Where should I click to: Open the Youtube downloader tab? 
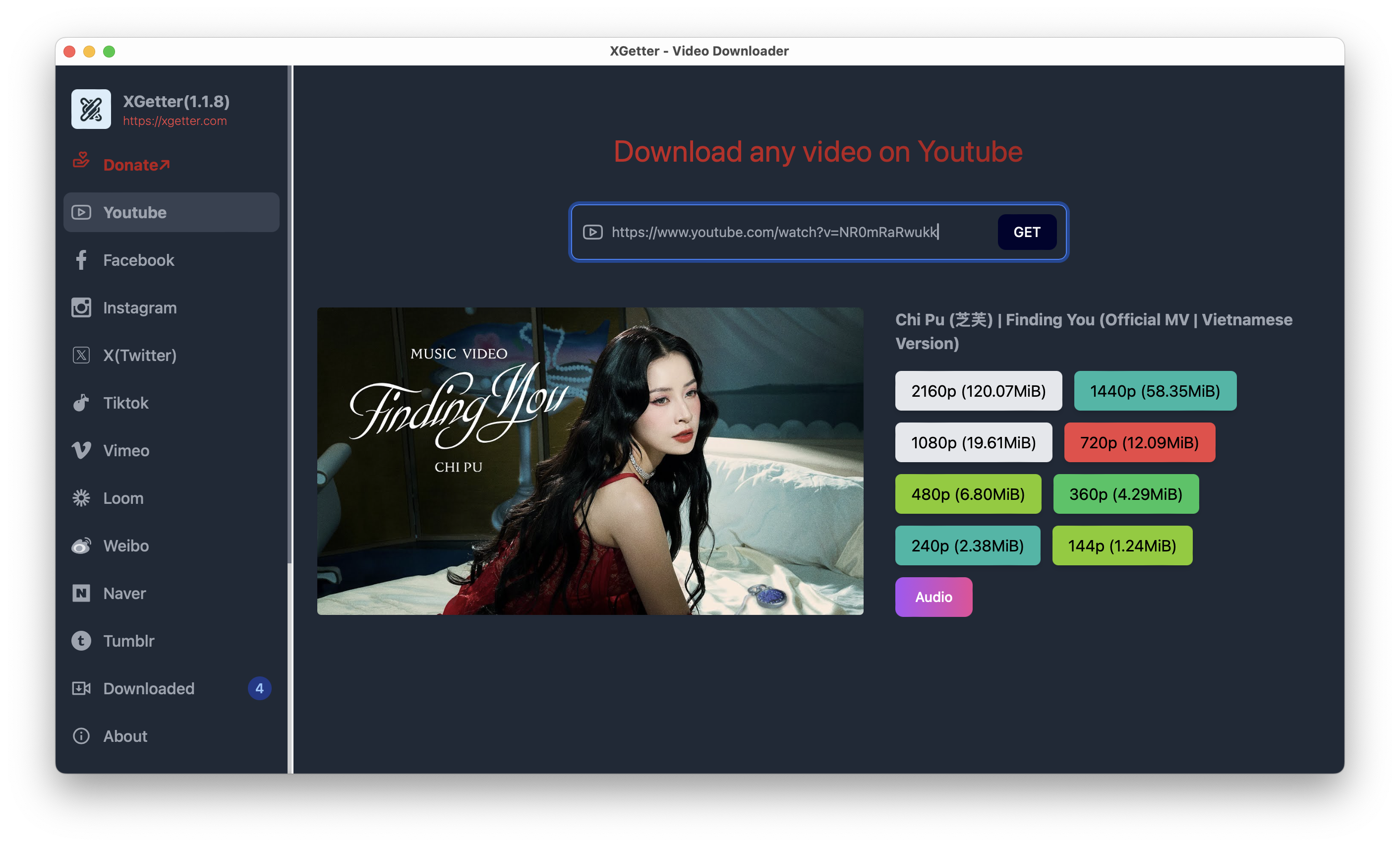(172, 213)
